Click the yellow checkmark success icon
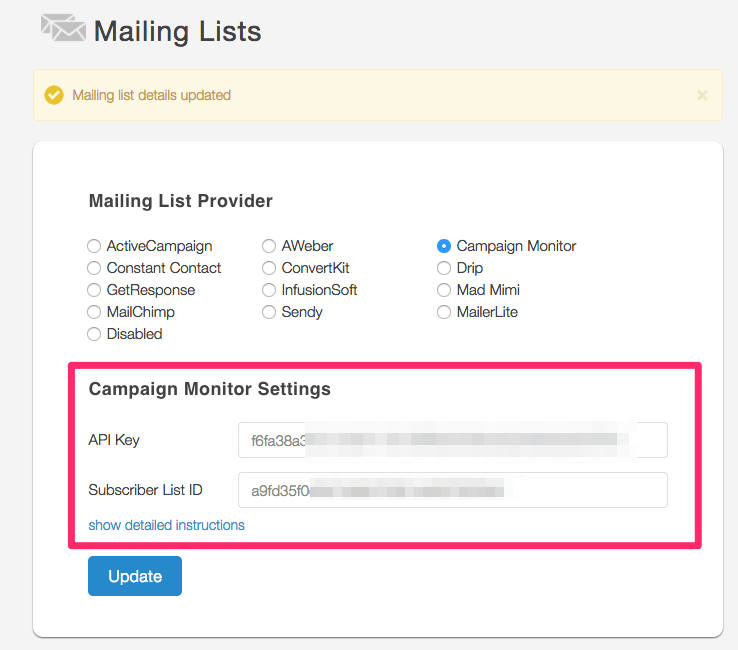This screenshot has height=650, width=738. [54, 95]
